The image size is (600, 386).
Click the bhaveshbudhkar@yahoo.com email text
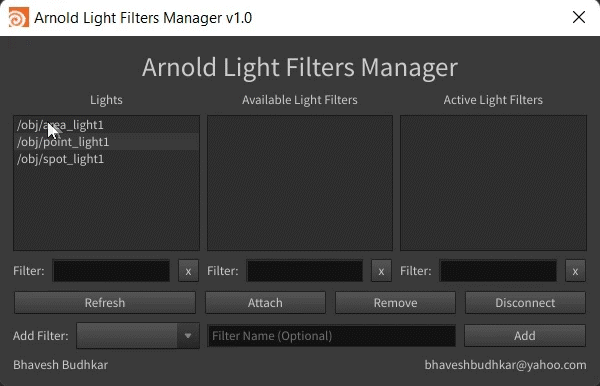505,365
